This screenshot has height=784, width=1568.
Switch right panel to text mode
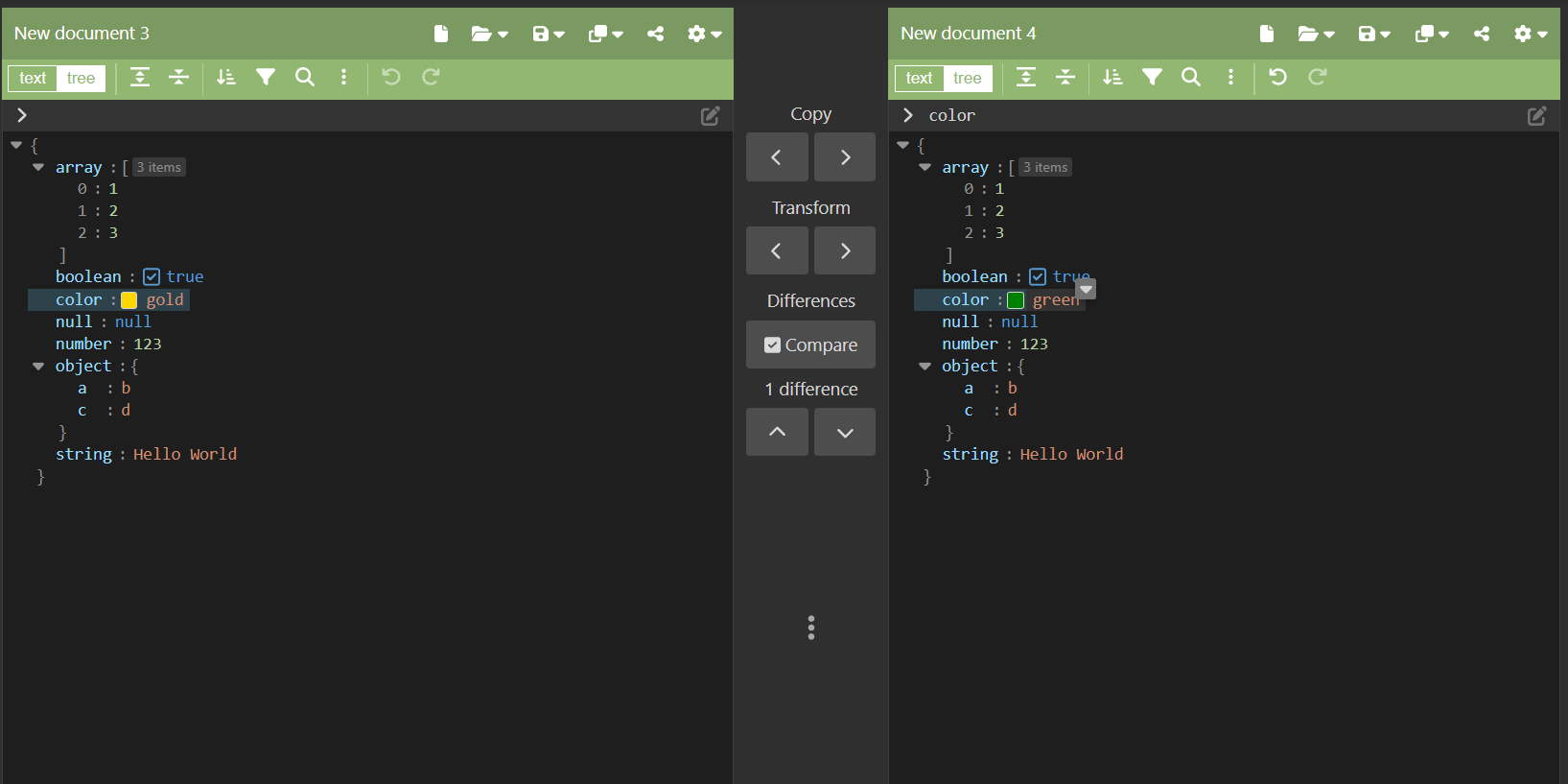(x=920, y=78)
